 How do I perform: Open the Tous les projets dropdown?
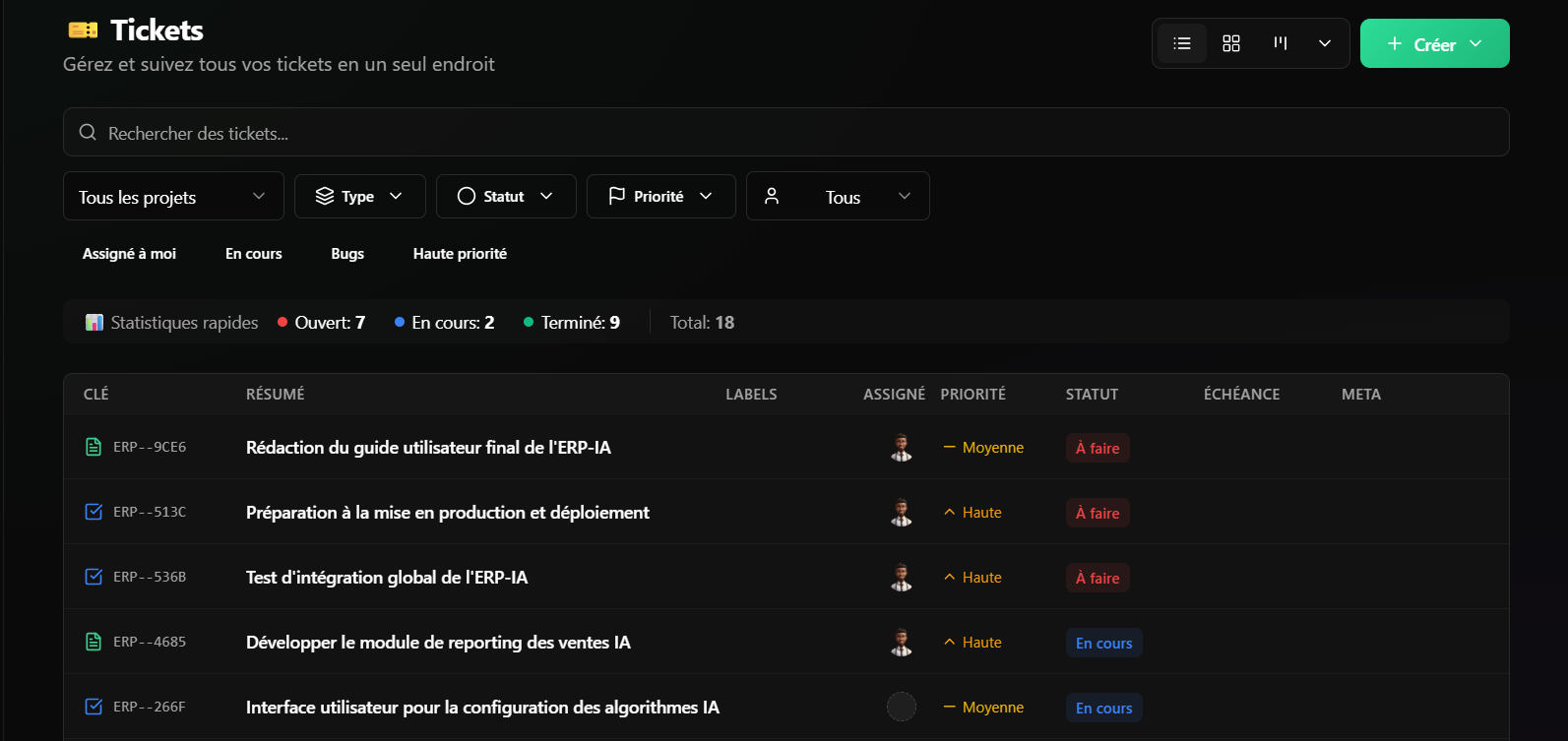pyautogui.click(x=173, y=196)
